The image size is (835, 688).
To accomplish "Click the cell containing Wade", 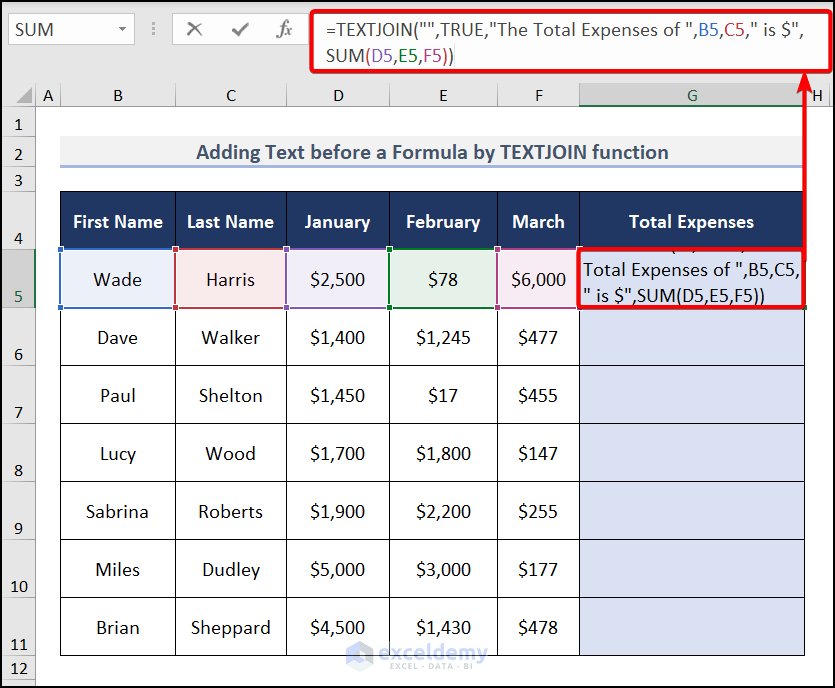I will point(117,280).
